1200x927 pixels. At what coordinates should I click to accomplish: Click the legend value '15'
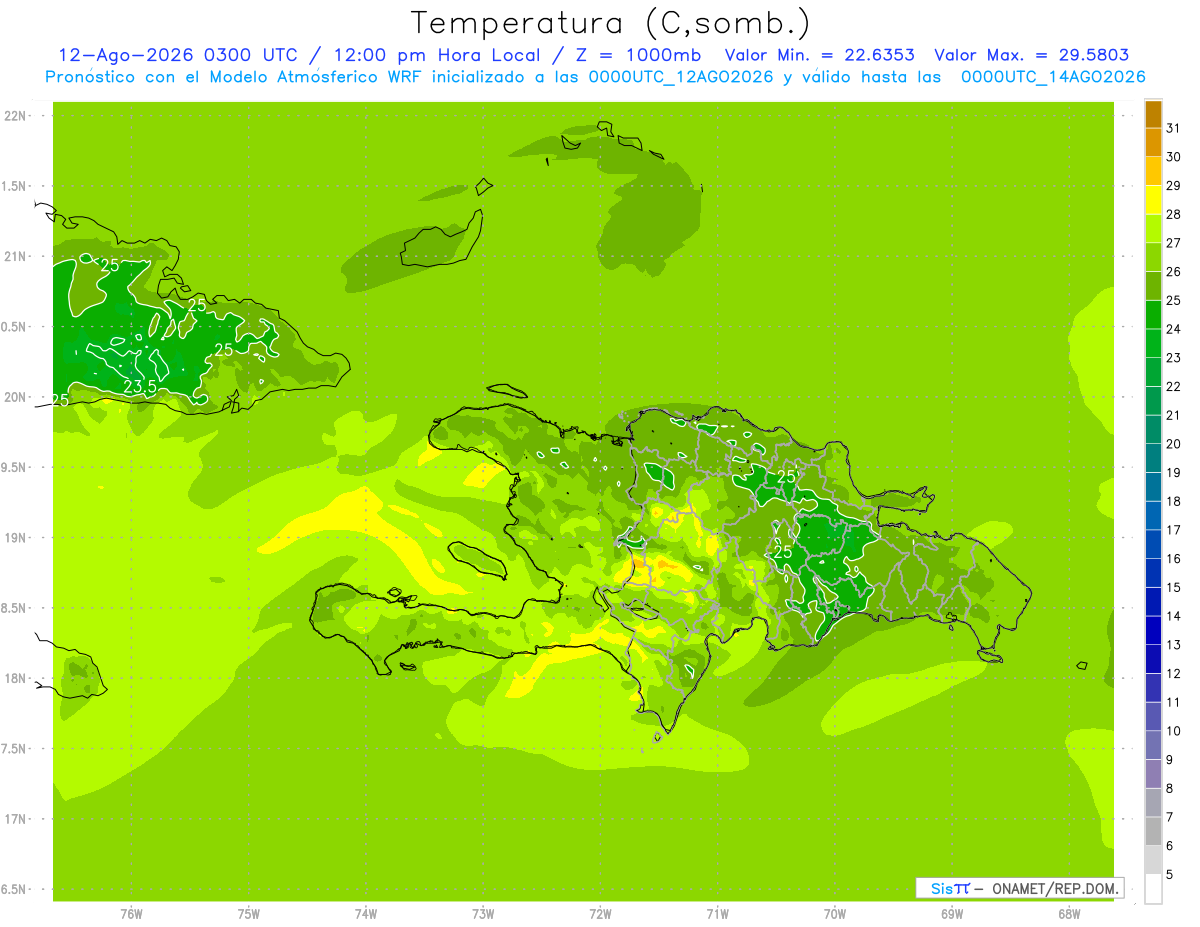point(1174,588)
